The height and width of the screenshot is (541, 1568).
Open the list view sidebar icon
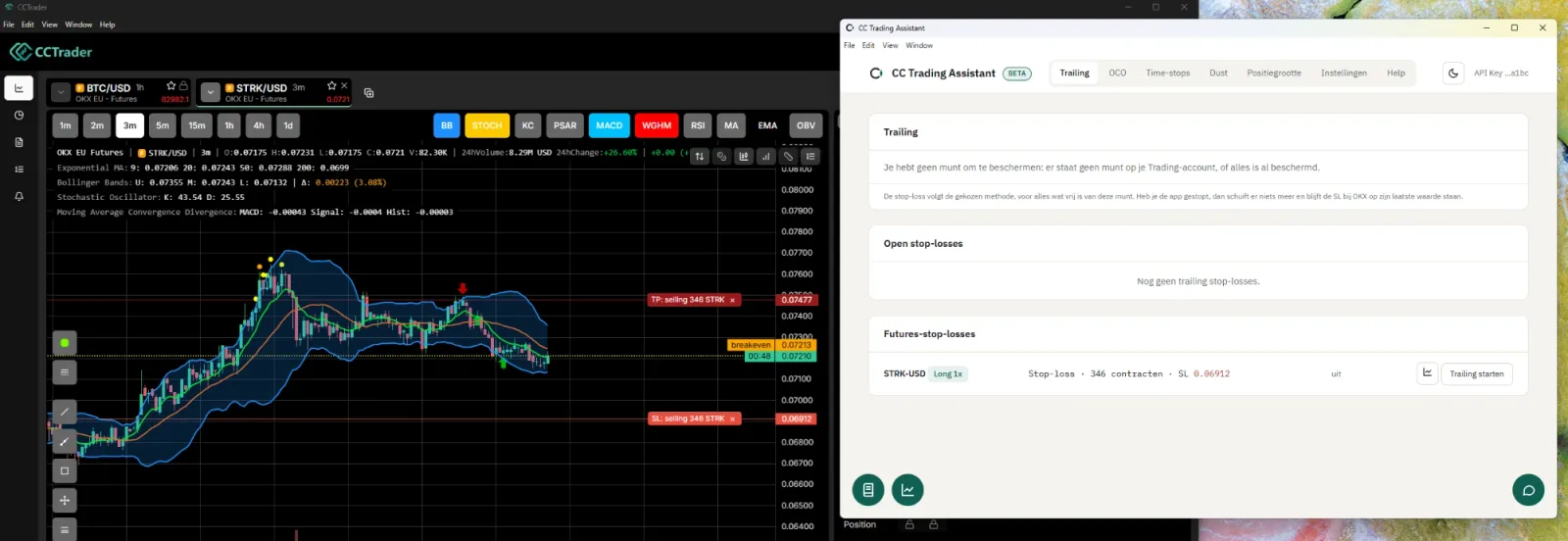click(x=19, y=170)
